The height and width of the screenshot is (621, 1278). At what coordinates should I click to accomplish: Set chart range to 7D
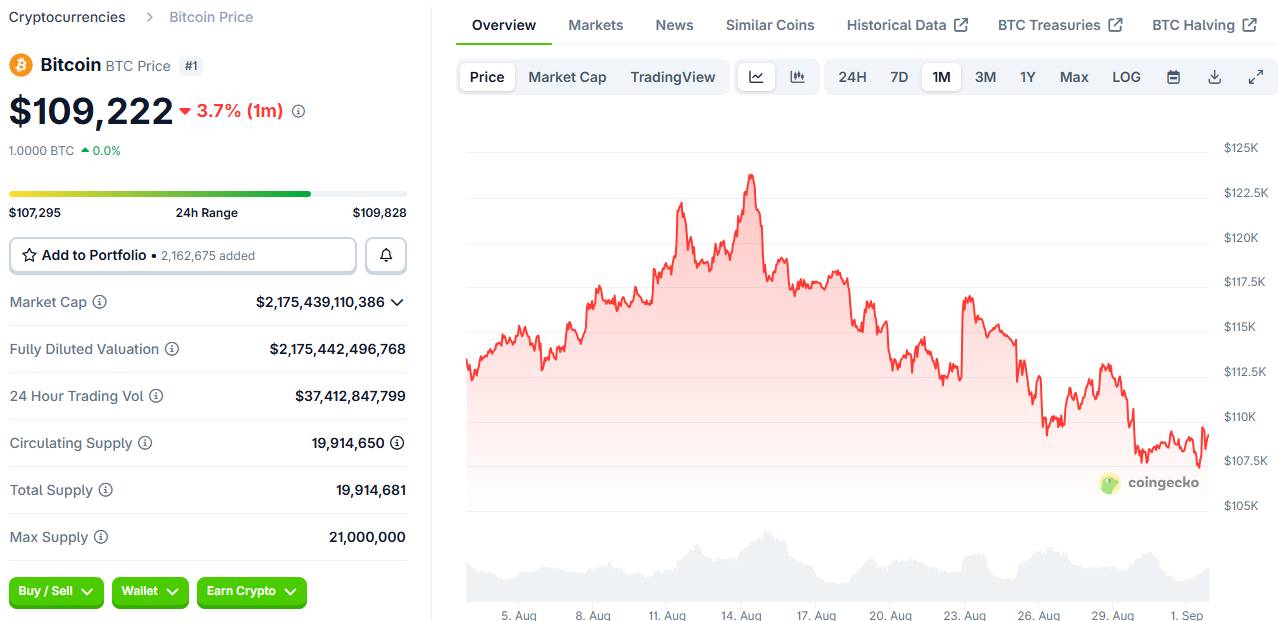899,77
